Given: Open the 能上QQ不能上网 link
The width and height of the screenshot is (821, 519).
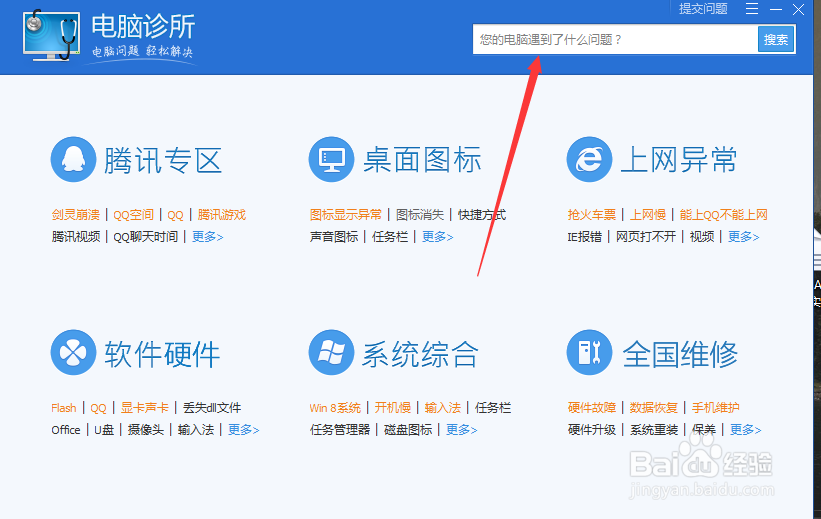Looking at the screenshot, I should pos(724,215).
